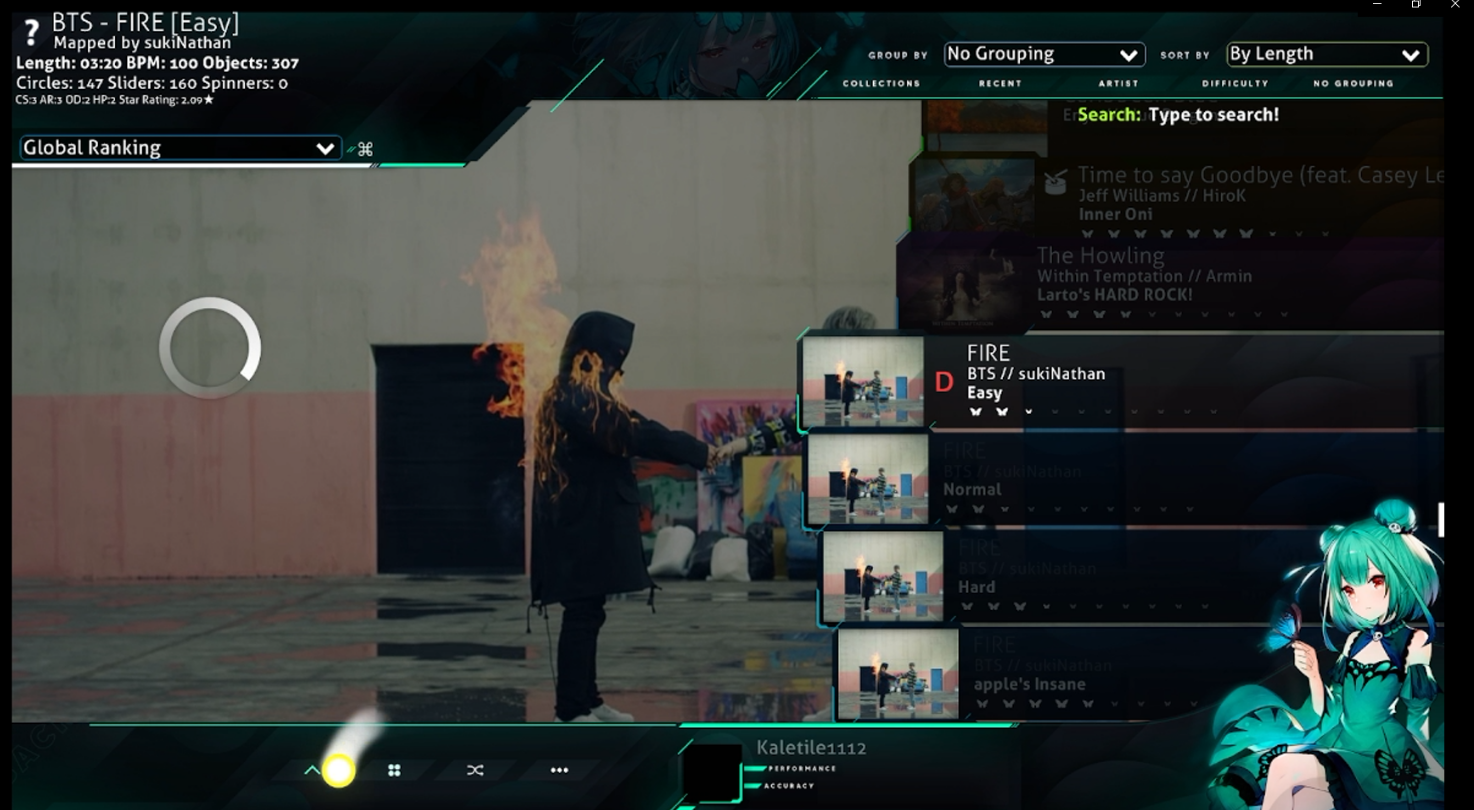This screenshot has width=1474, height=810.
Task: Select the FIRE apple's Insane difficulty
Action: 1140,674
